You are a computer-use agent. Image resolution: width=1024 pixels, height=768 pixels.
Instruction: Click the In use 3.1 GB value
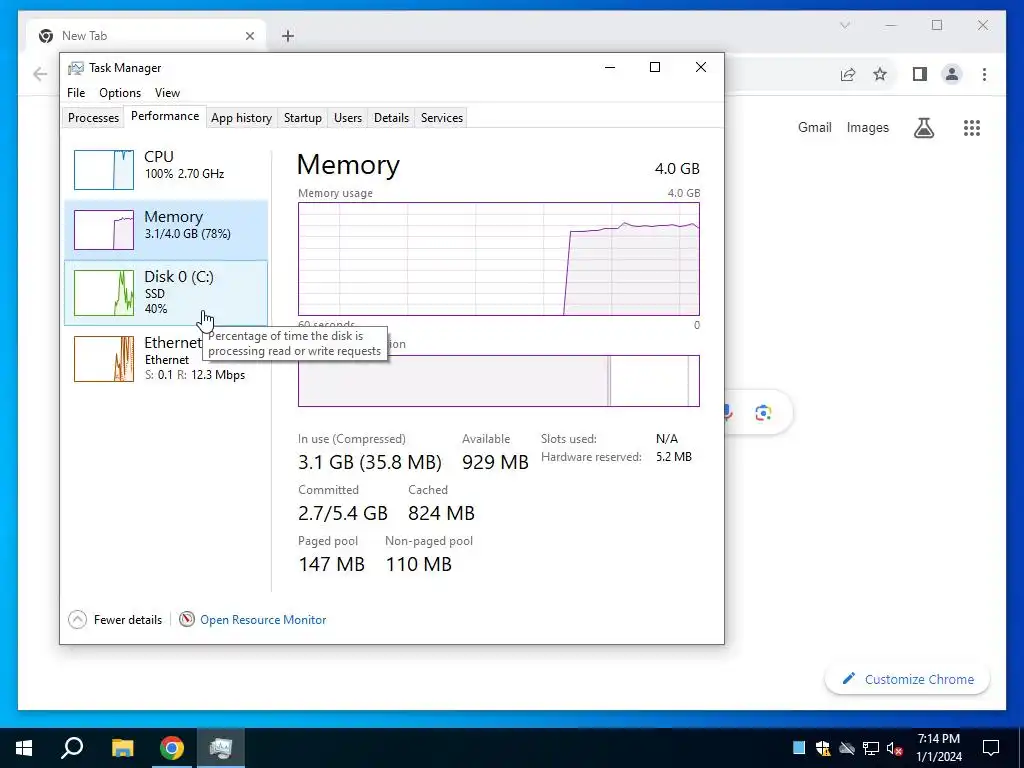(370, 462)
